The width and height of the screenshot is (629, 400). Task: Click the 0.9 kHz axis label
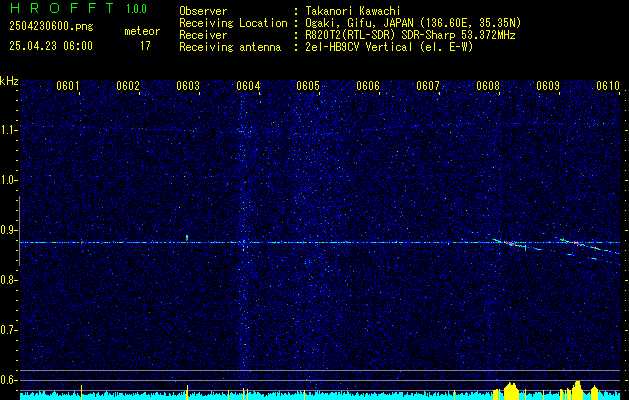click(7, 230)
